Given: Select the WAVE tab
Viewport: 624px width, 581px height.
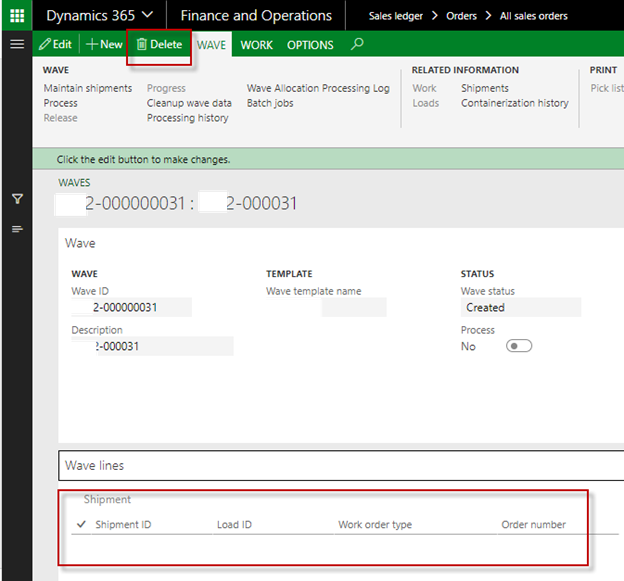Looking at the screenshot, I should click(211, 45).
